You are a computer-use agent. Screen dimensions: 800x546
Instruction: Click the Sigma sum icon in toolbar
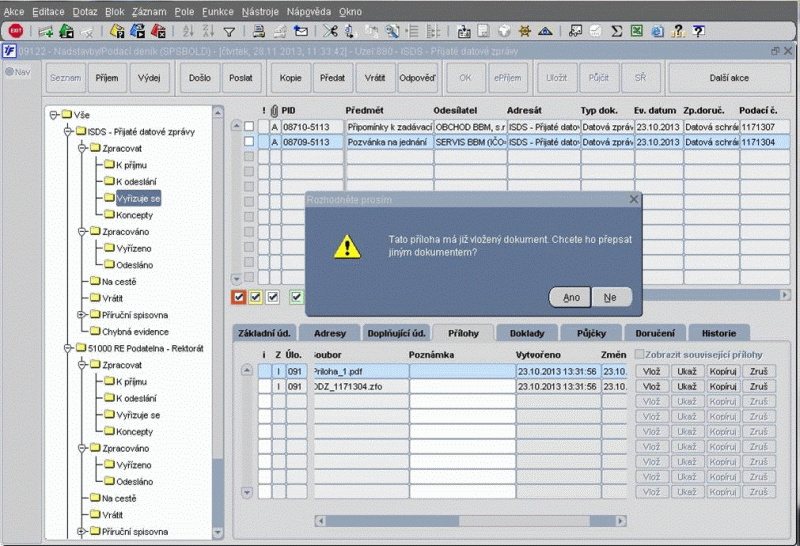point(617,31)
